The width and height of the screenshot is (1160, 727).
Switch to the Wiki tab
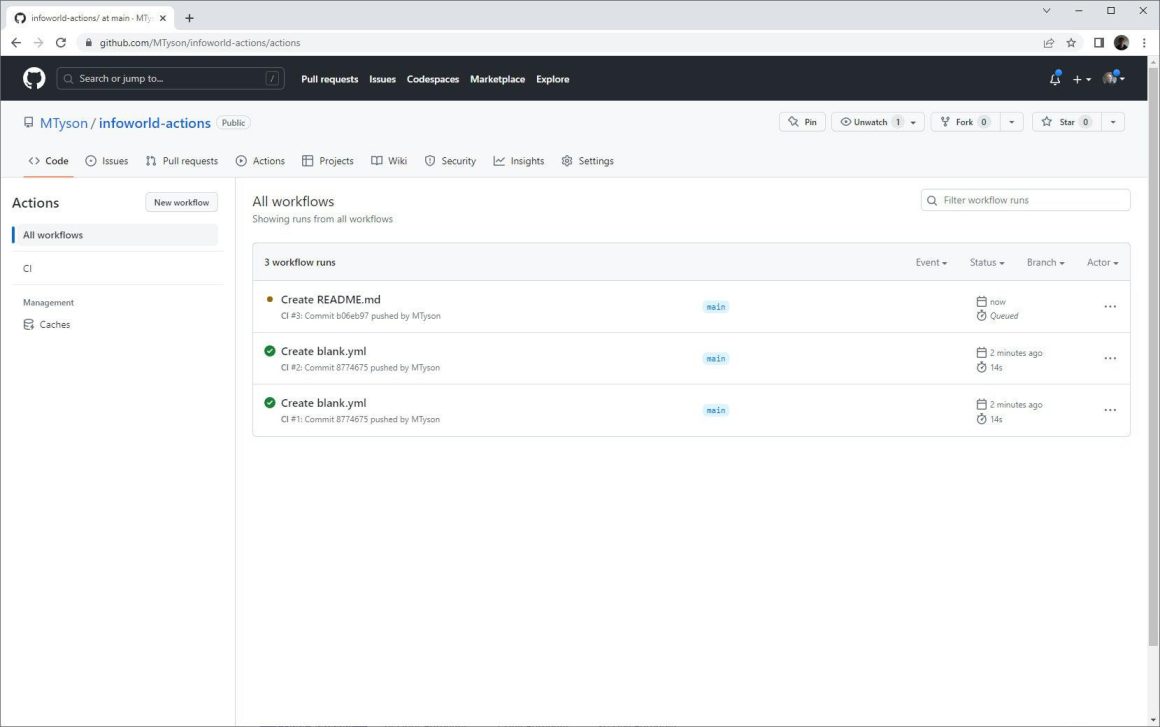[x=389, y=160]
